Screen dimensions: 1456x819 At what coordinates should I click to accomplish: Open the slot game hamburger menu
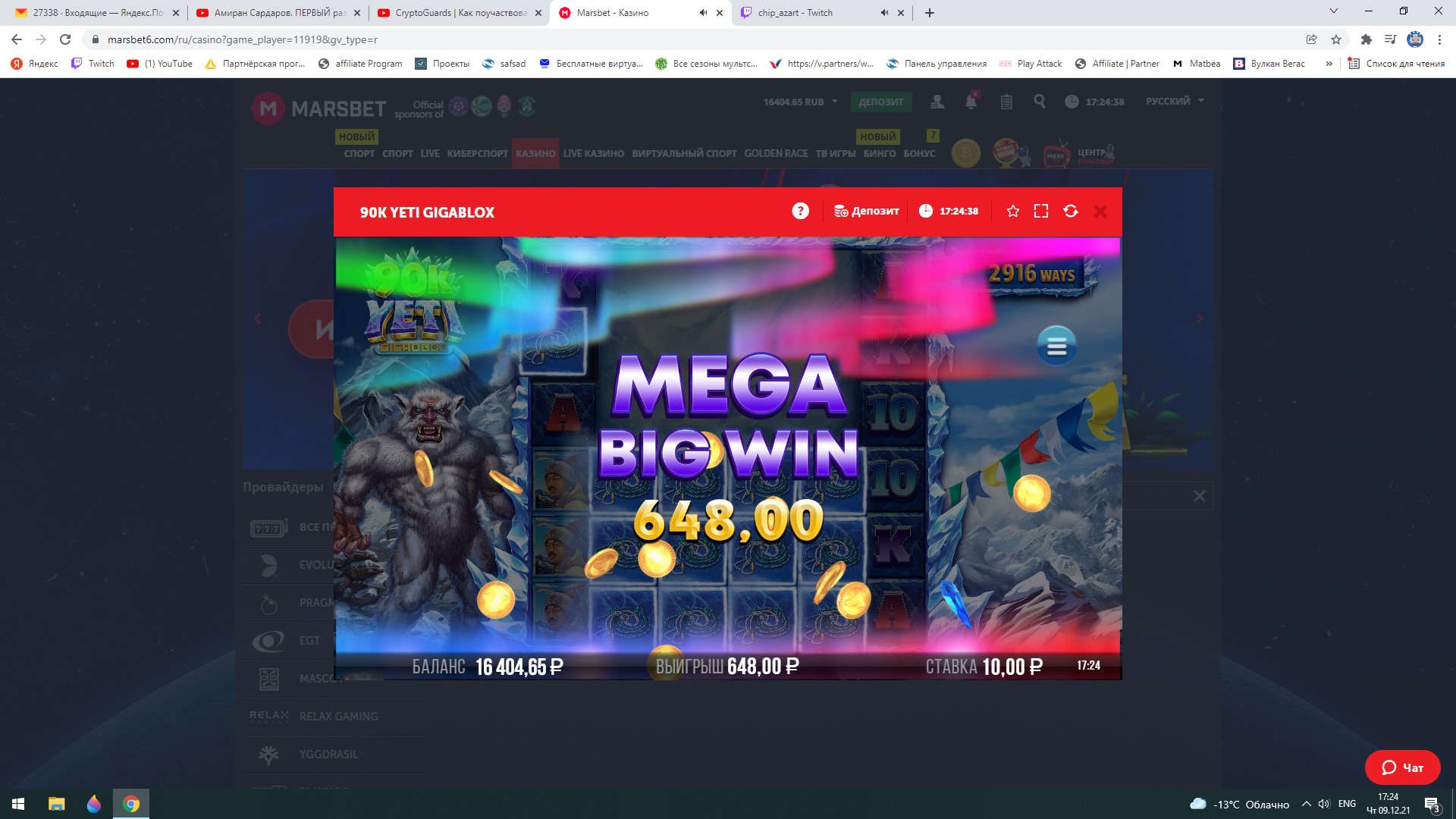coord(1056,347)
